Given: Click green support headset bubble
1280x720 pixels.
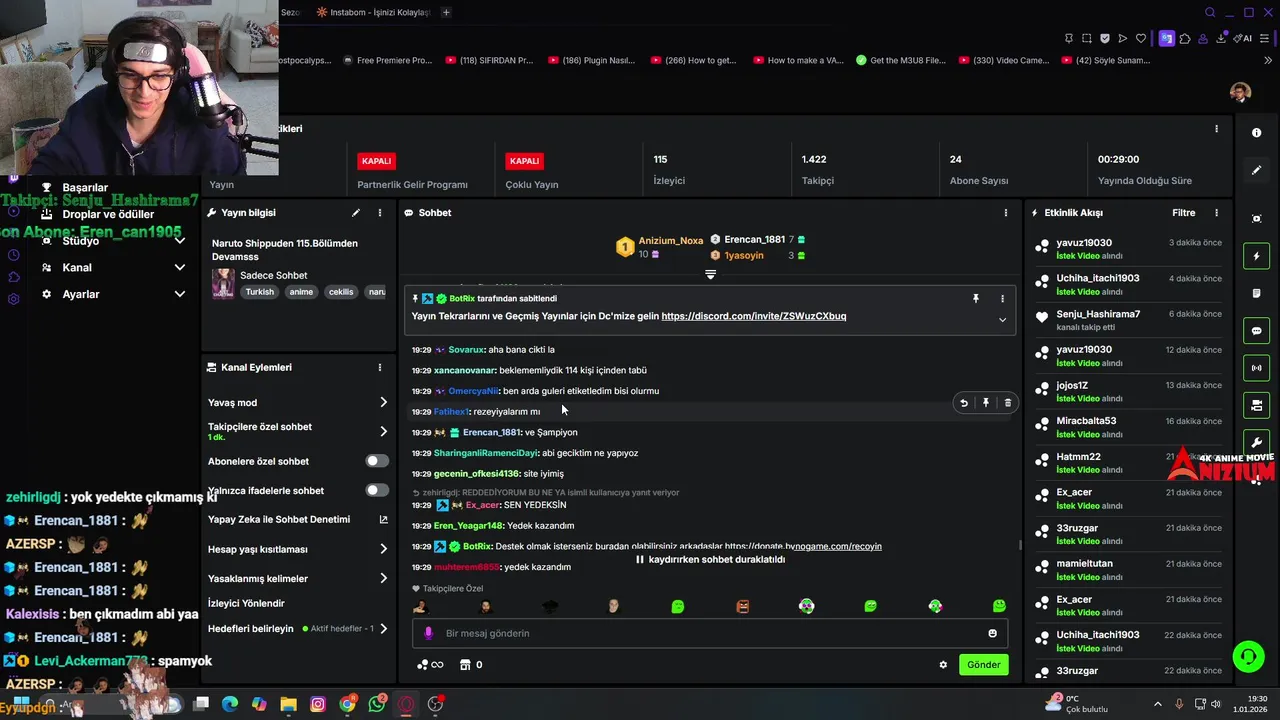Looking at the screenshot, I should [1248, 656].
